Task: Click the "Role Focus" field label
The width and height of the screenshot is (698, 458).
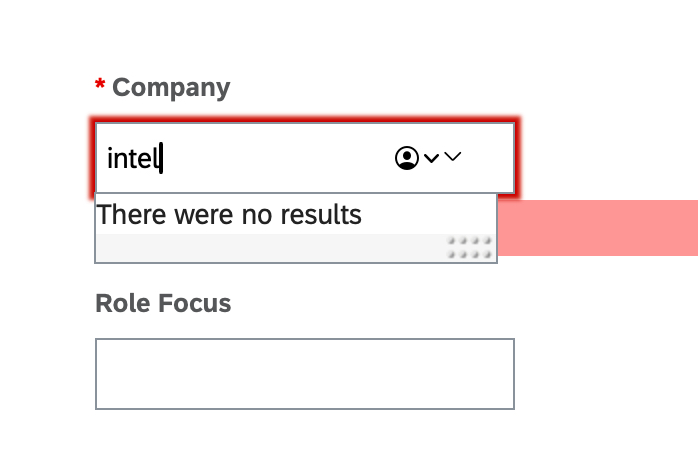Action: [x=163, y=303]
